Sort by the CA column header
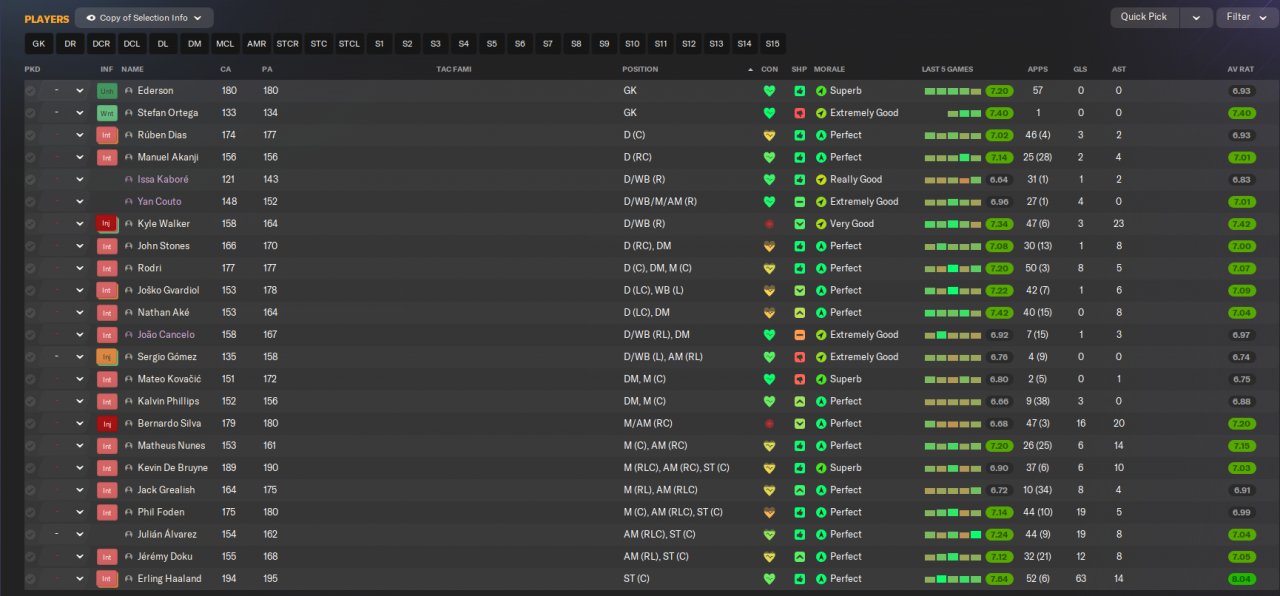The image size is (1280, 596). pos(226,70)
